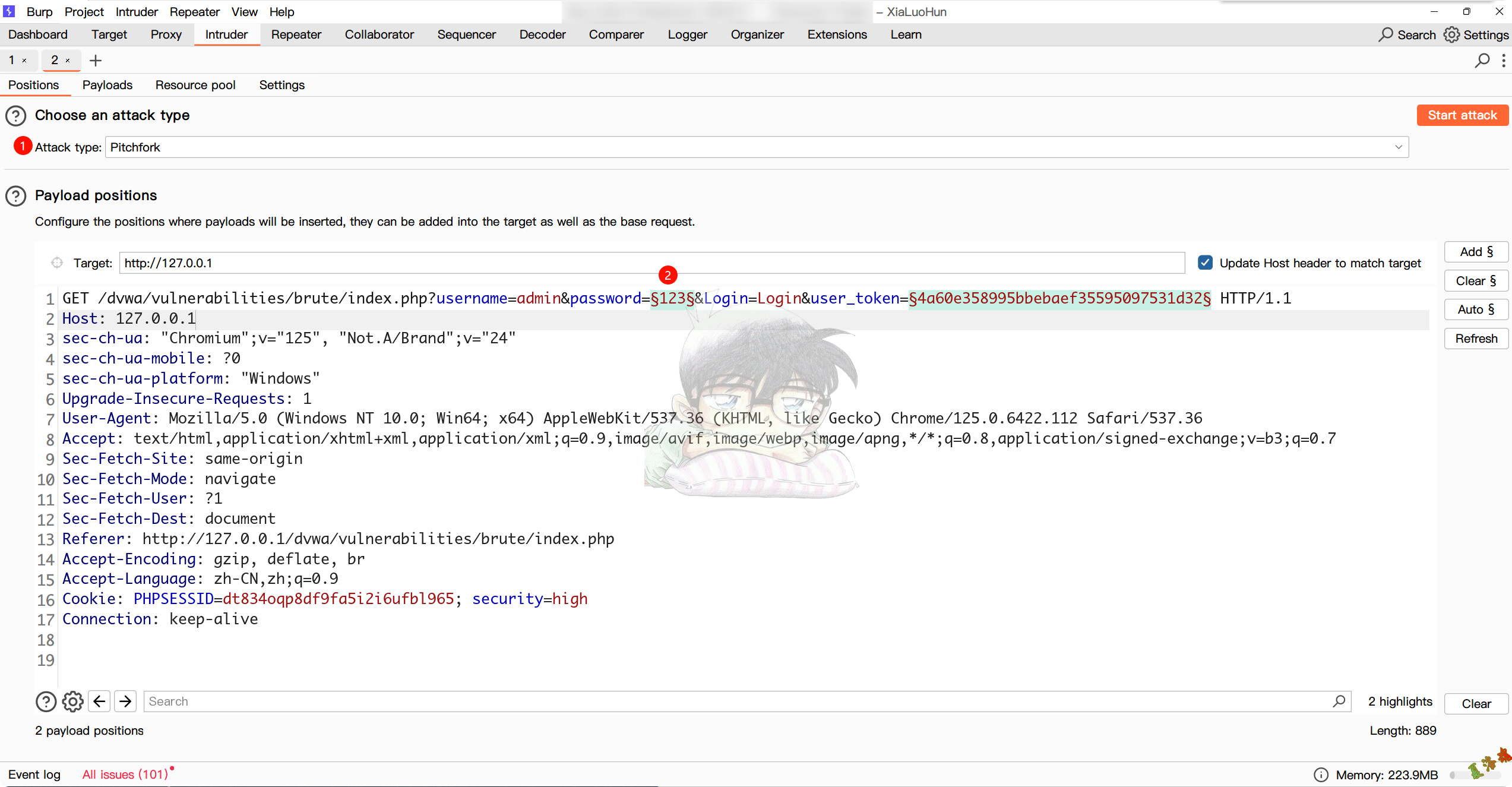Switch to the Sequencer tab
The height and width of the screenshot is (787, 1512).
(467, 34)
